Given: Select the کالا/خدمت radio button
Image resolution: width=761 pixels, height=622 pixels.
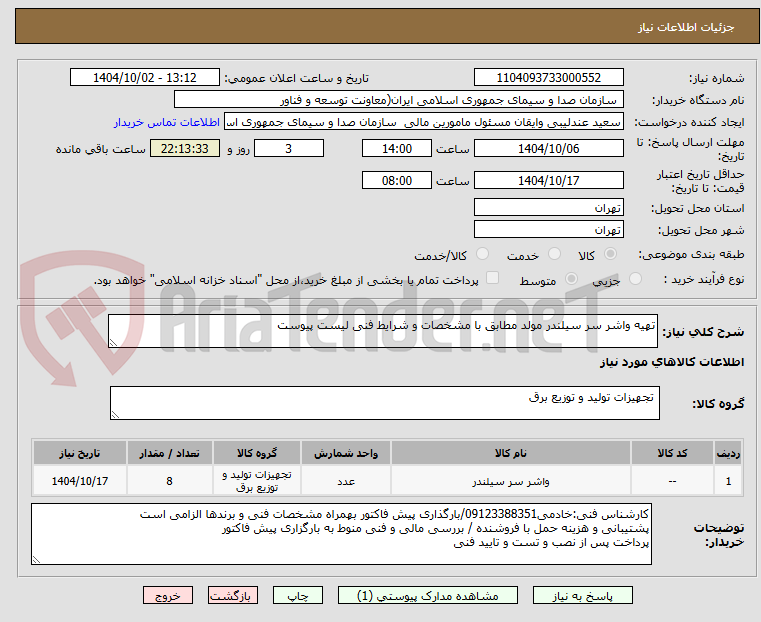Looking at the screenshot, I should [482, 254].
